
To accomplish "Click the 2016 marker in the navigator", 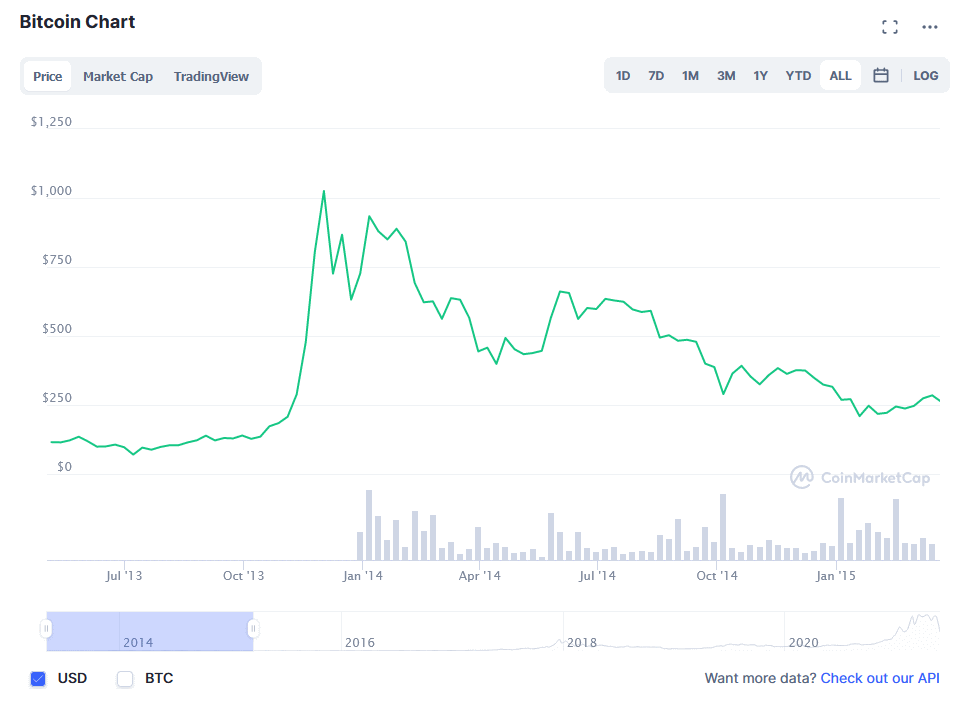I will (x=360, y=643).
